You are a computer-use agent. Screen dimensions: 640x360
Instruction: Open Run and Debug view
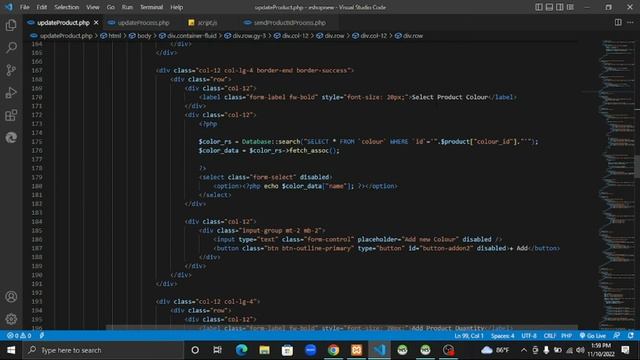pyautogui.click(x=11, y=93)
